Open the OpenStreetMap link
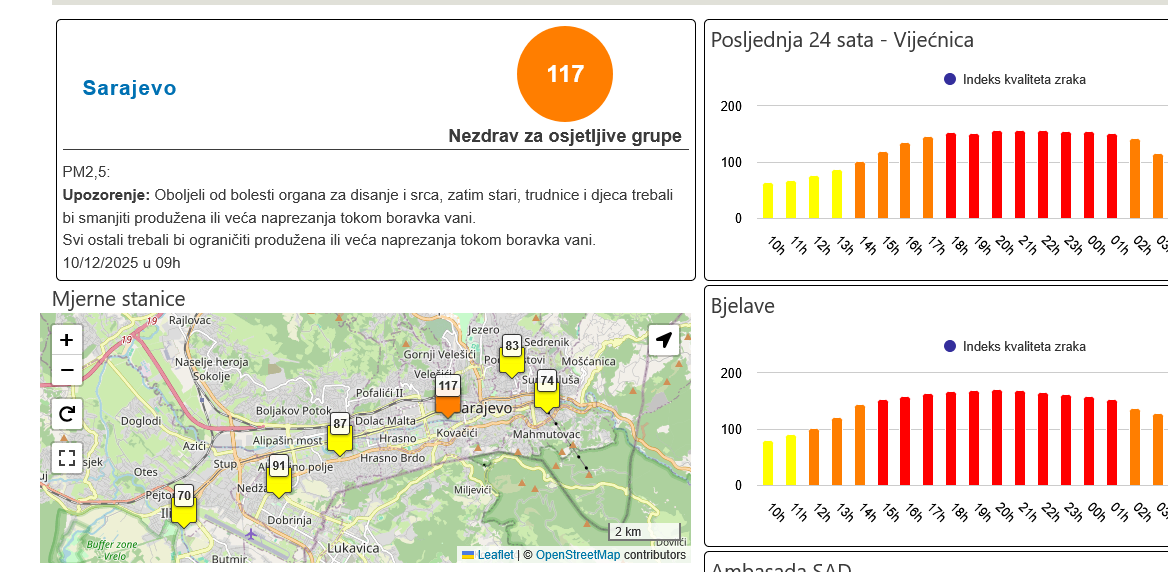This screenshot has width=1168, height=572. 577,555
